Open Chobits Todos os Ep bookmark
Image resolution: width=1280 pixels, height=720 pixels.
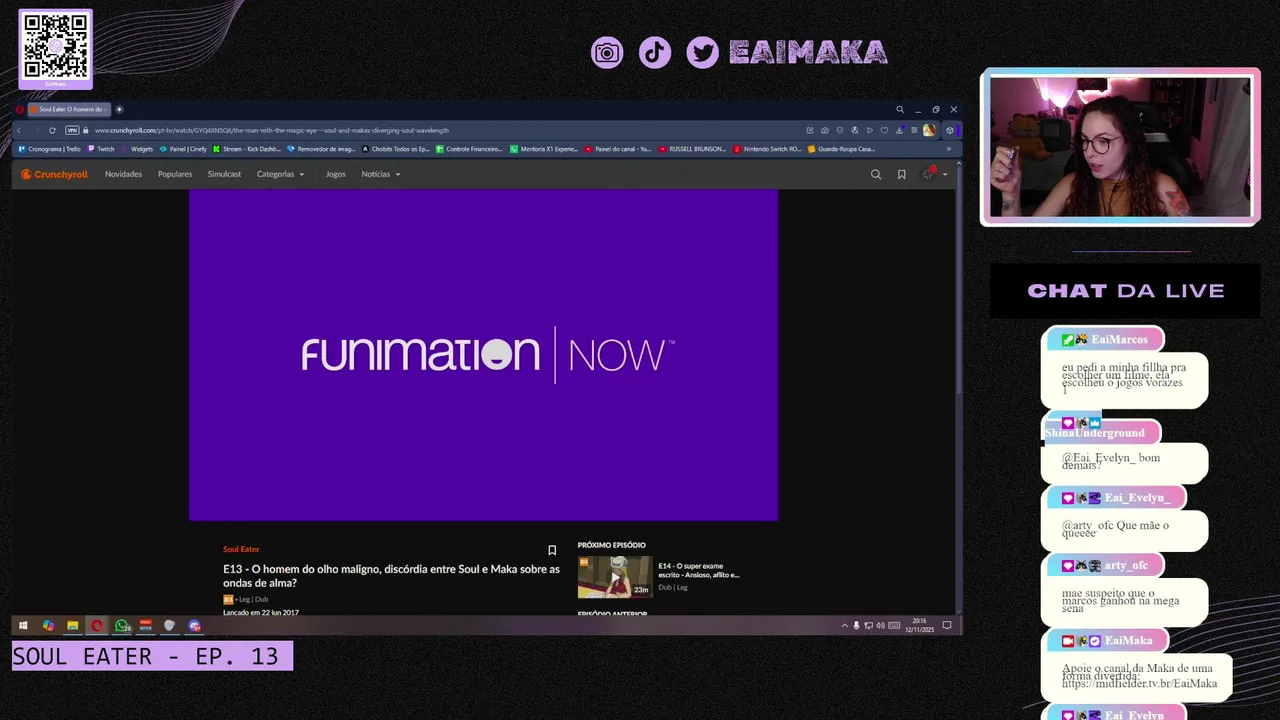point(396,149)
